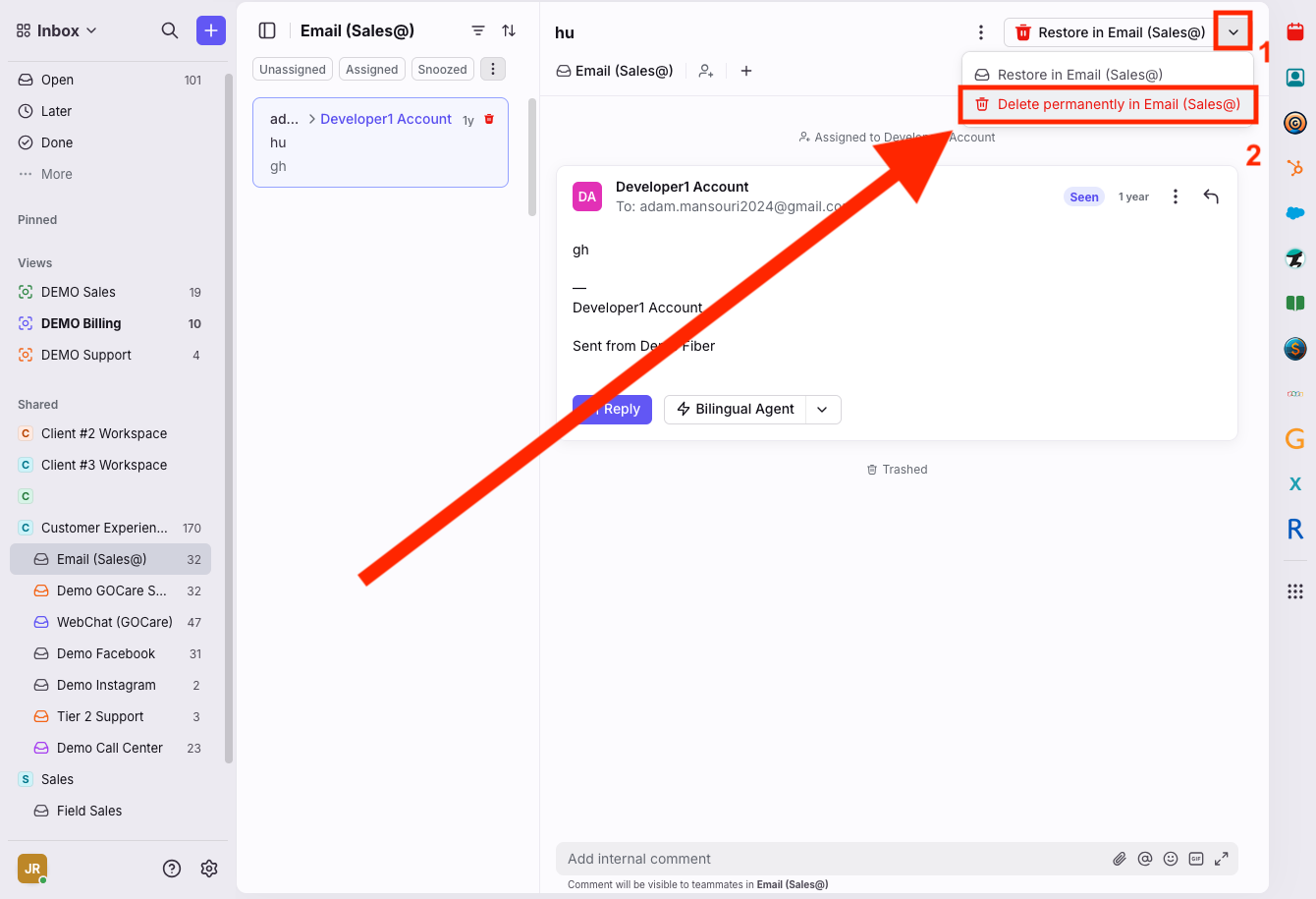1316x899 pixels.
Task: Click the search magnifier icon
Action: pyautogui.click(x=170, y=30)
